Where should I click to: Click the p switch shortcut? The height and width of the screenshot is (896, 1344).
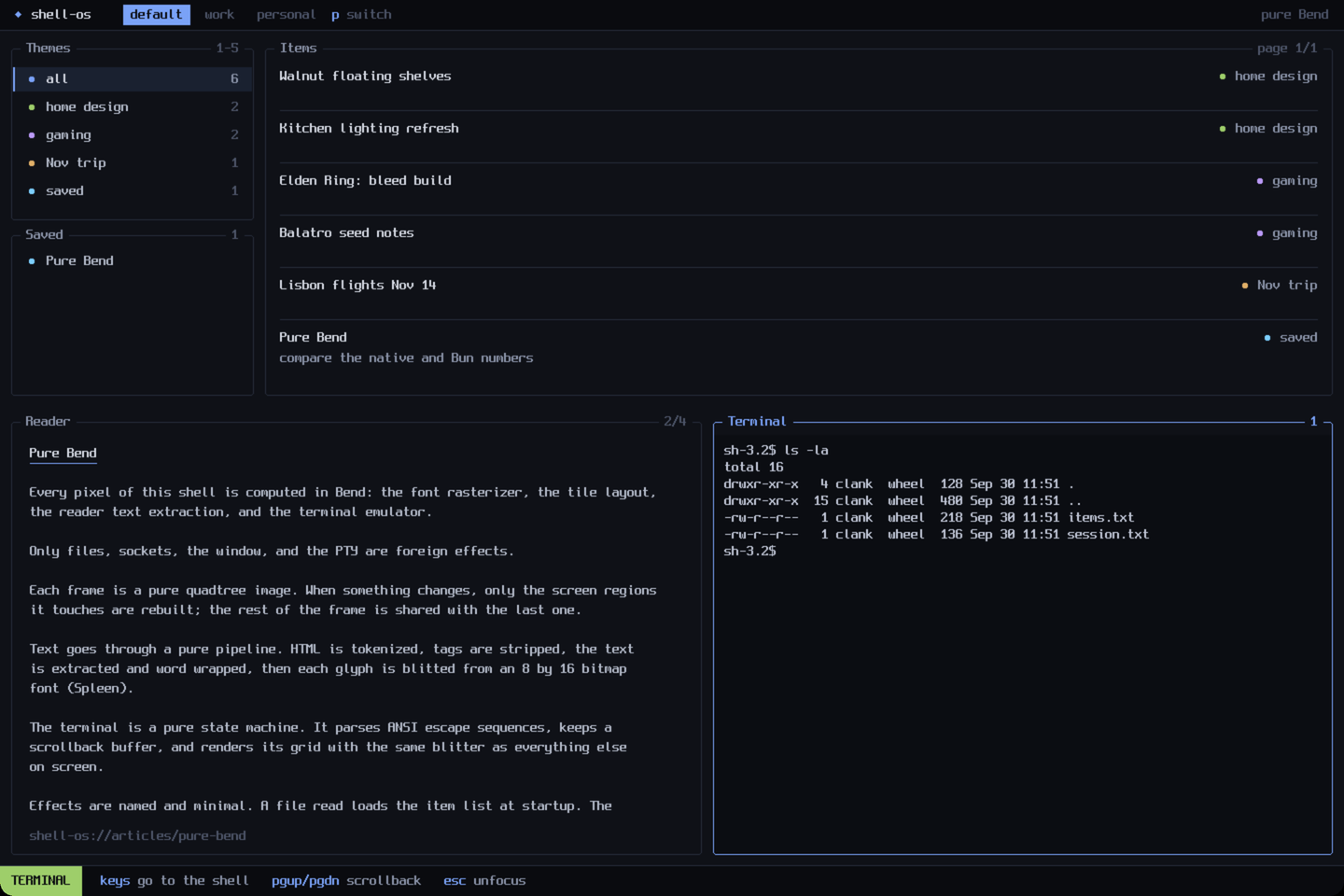(361, 15)
